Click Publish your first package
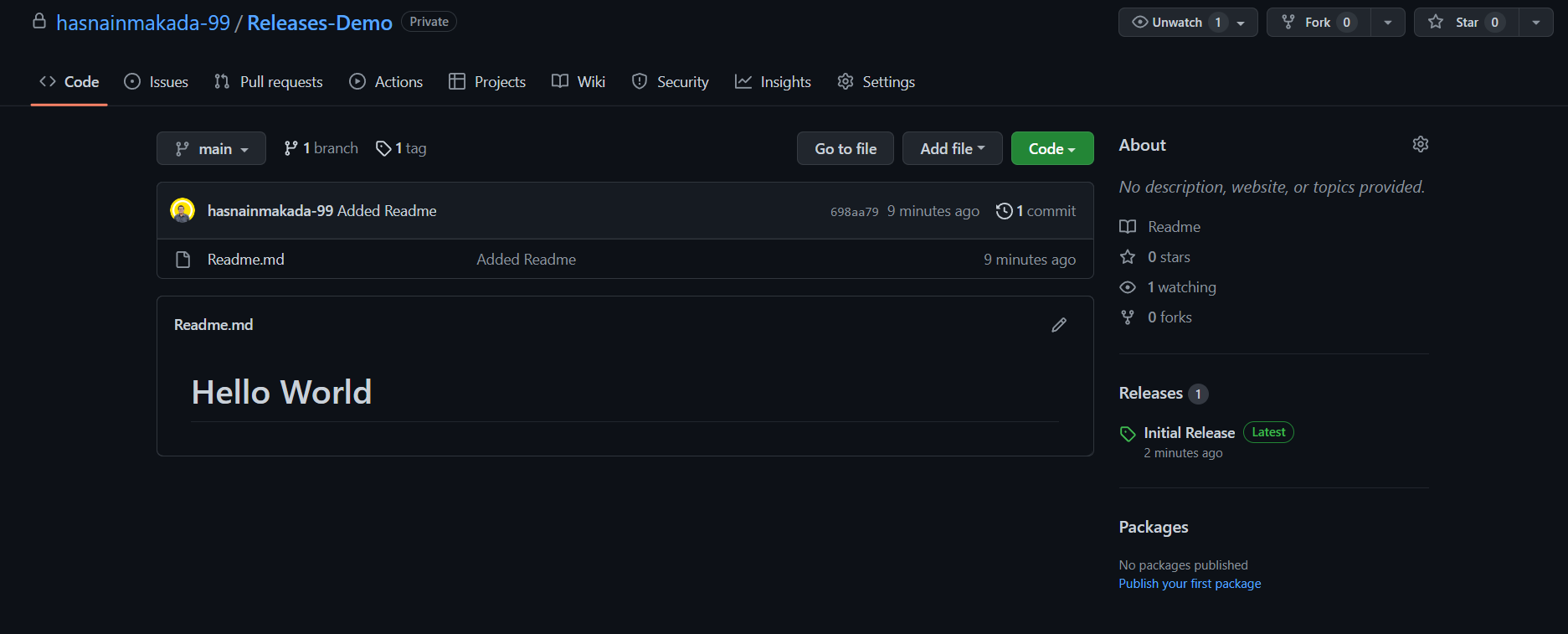Image resolution: width=1568 pixels, height=634 pixels. [x=1190, y=584]
